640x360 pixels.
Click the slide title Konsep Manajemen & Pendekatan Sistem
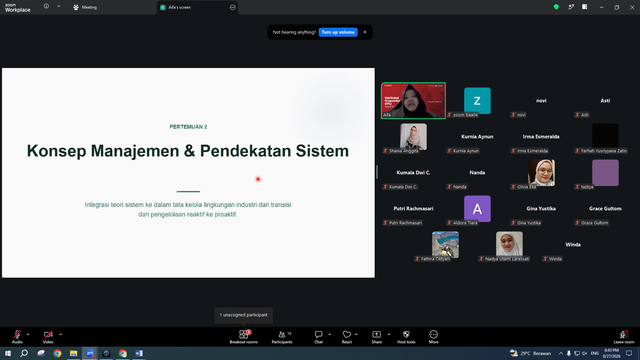click(x=188, y=151)
